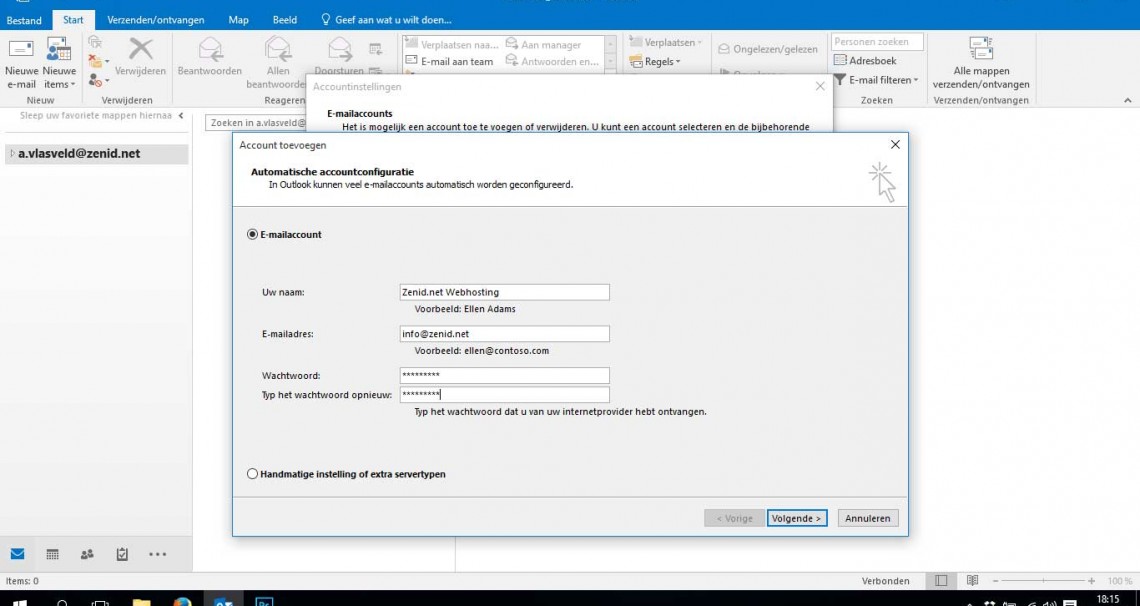Viewport: 1140px width, 606px height.
Task: Select Handmatige instelling of extra servertypen option
Action: [252, 474]
